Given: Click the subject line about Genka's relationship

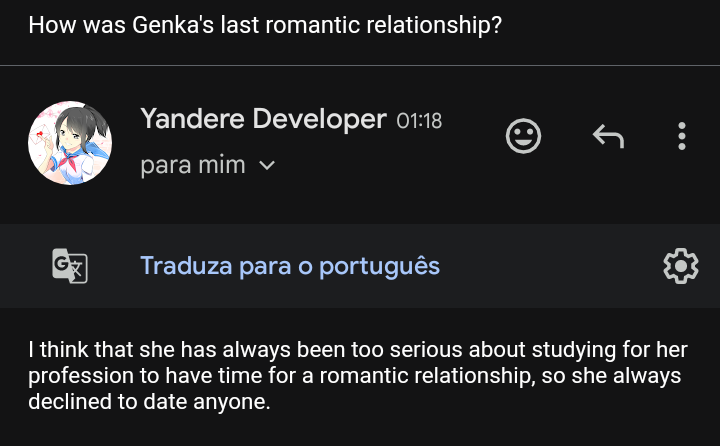Looking at the screenshot, I should pos(265,25).
